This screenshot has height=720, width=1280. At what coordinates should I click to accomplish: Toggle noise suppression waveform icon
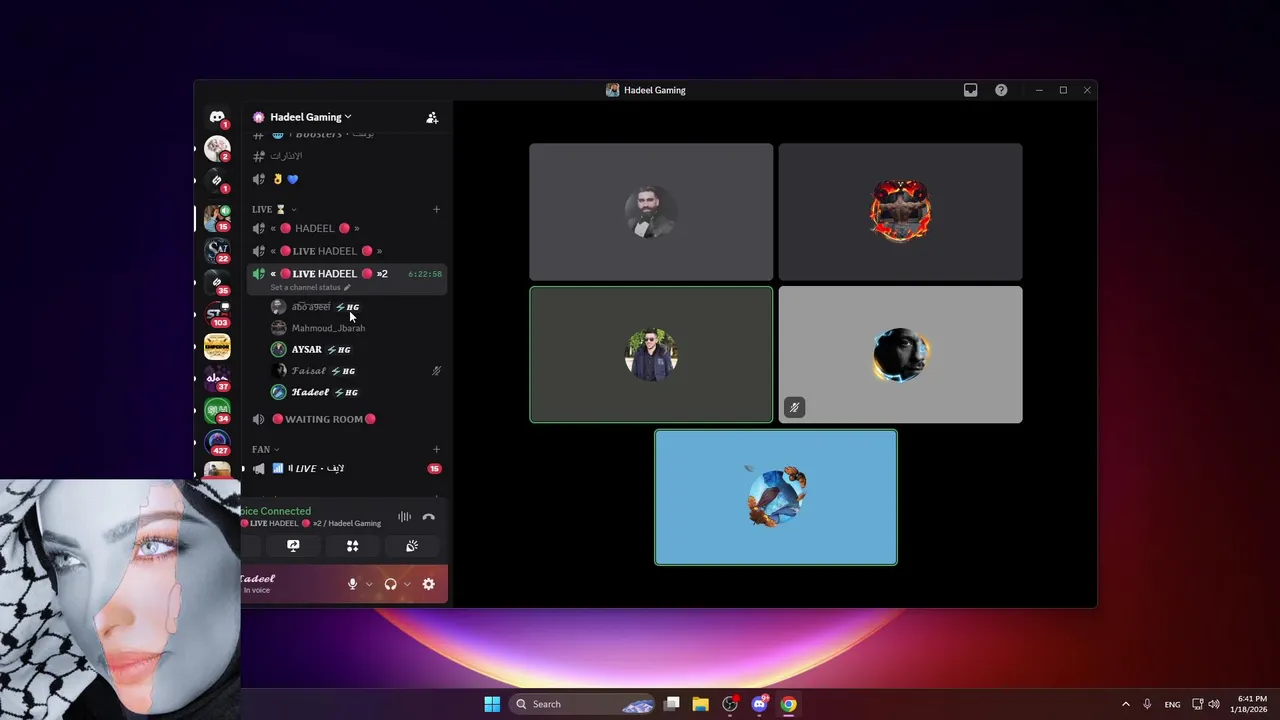click(404, 517)
